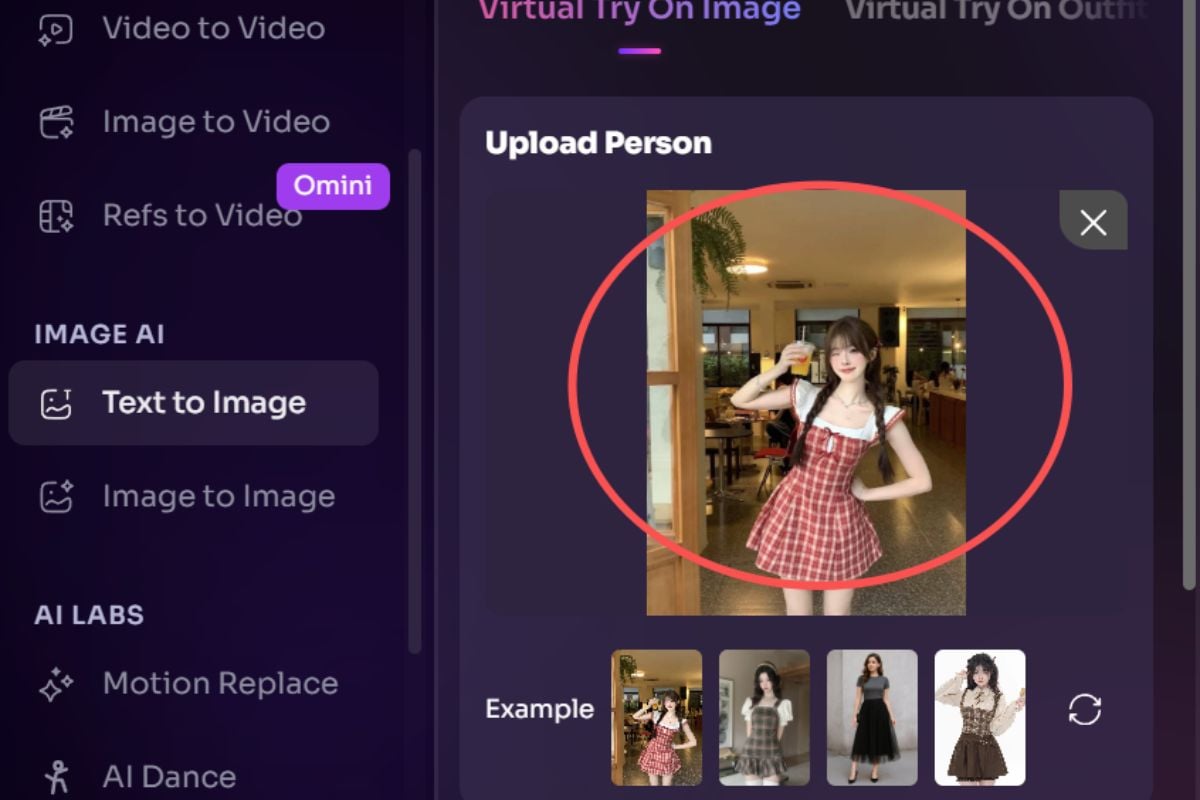Refresh the example images list
Image resolution: width=1200 pixels, height=800 pixels.
(x=1084, y=710)
